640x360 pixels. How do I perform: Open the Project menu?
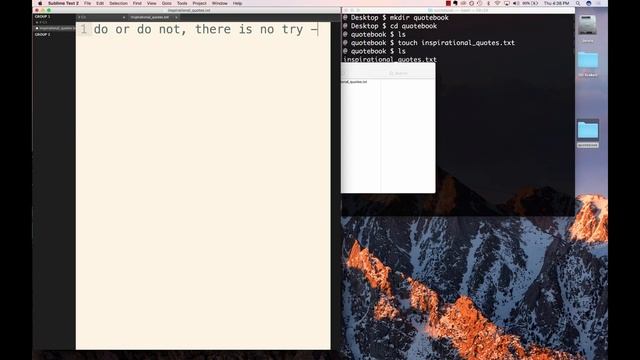[200, 3]
